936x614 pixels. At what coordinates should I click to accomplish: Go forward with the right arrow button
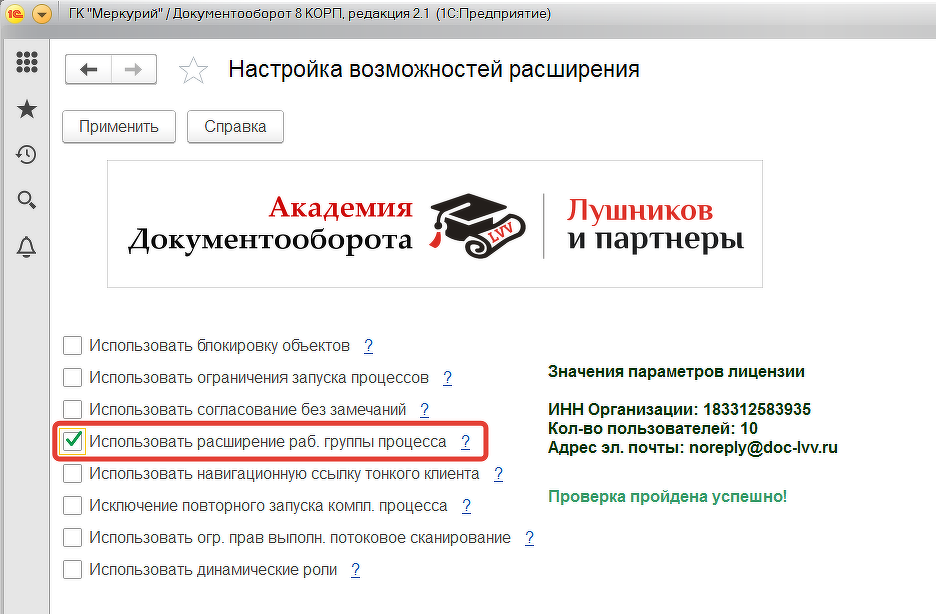(134, 69)
